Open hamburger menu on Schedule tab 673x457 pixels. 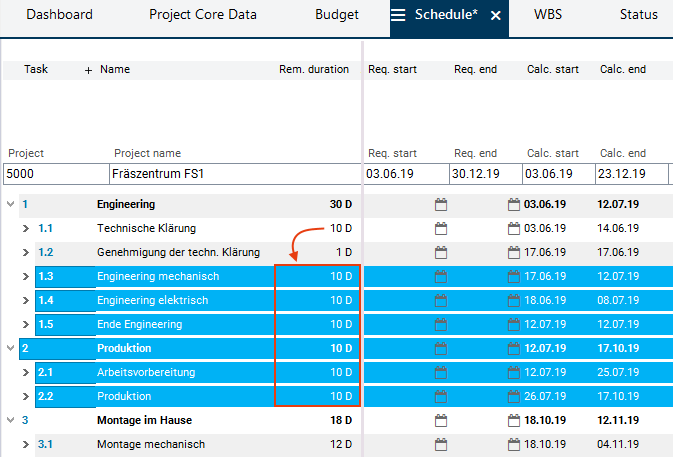(398, 15)
